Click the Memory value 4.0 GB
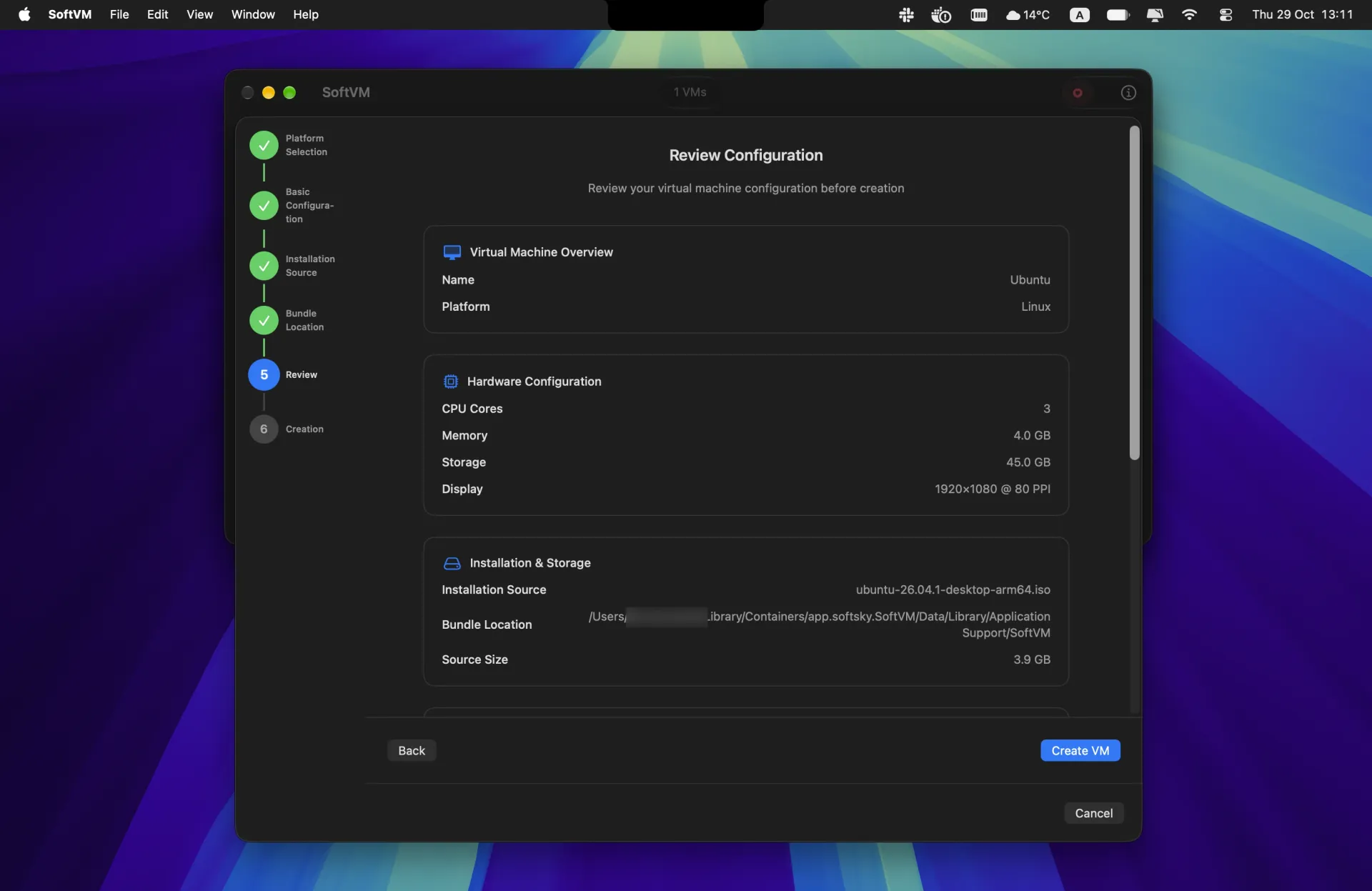1372x891 pixels. [1031, 435]
